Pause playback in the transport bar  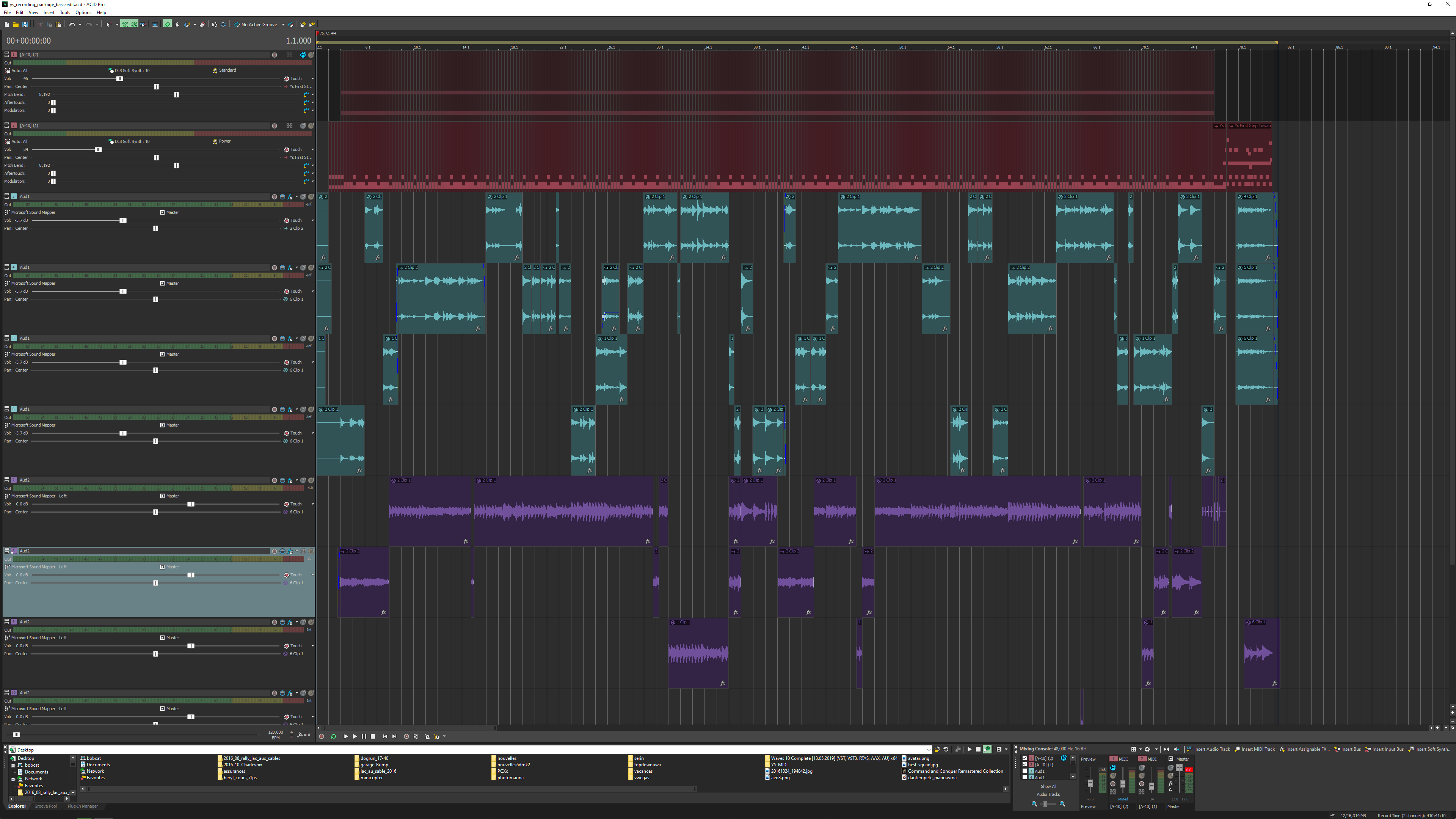click(x=364, y=736)
